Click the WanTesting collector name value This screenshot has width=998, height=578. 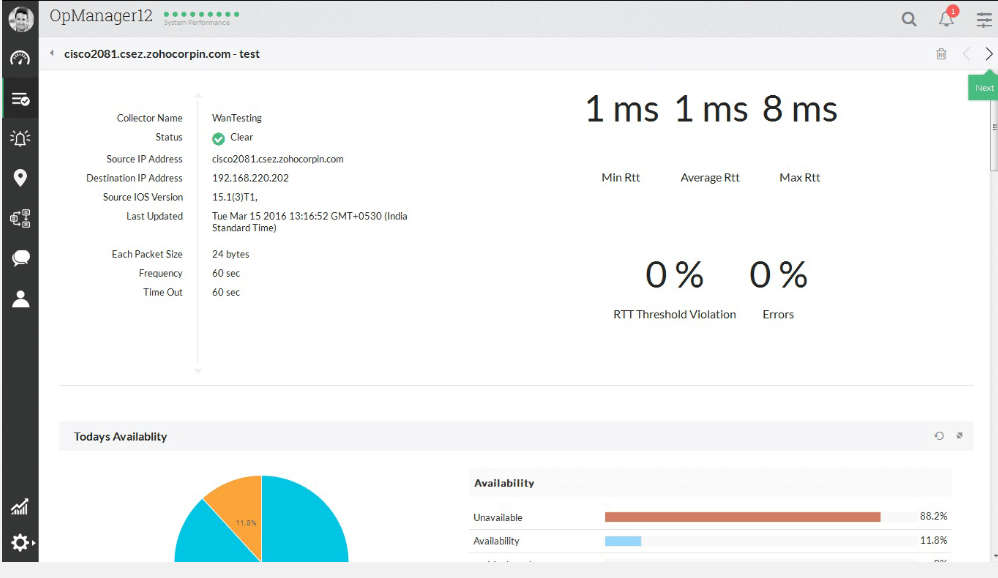(237, 118)
